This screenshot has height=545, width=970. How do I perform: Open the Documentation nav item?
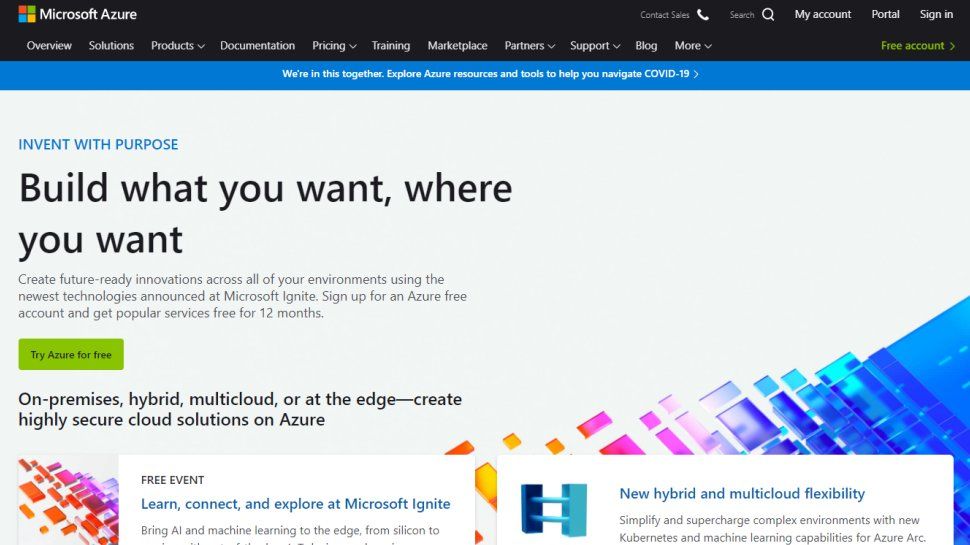(x=257, y=46)
